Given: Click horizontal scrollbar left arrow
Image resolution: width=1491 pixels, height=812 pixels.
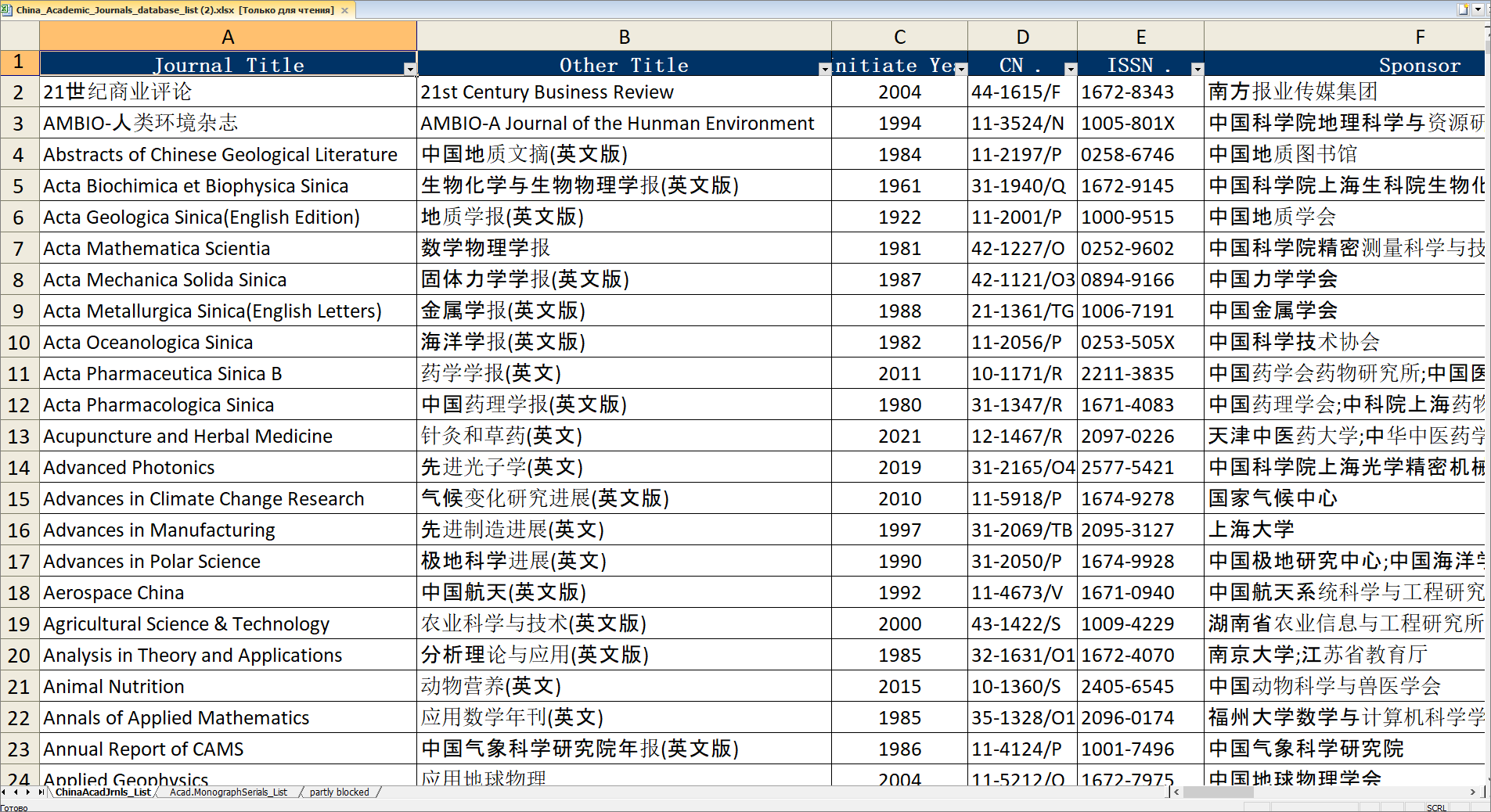Looking at the screenshot, I should tap(1176, 792).
